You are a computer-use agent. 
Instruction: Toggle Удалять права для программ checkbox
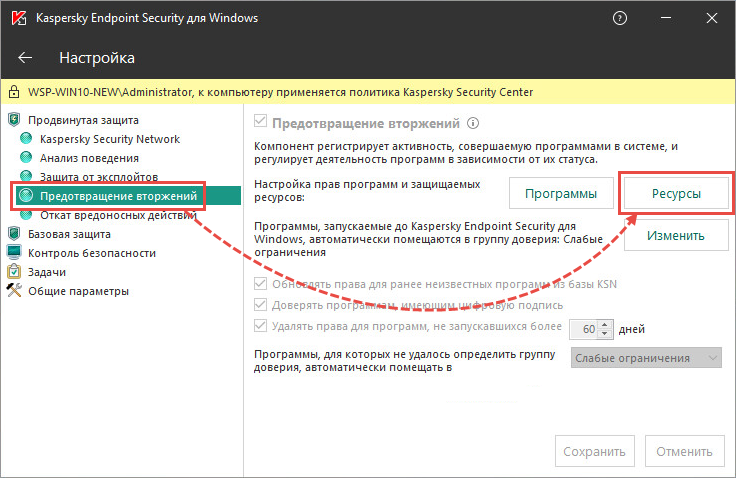(261, 326)
